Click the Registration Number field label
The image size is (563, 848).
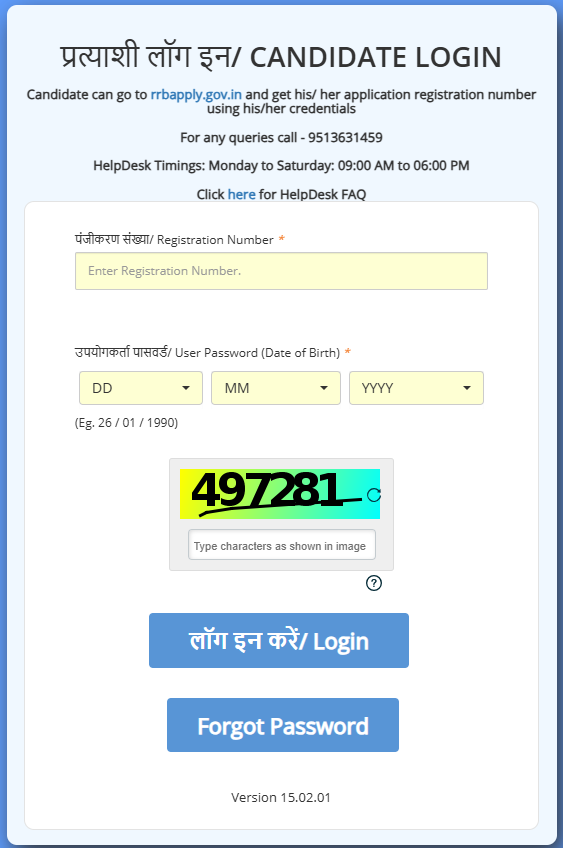pos(174,240)
